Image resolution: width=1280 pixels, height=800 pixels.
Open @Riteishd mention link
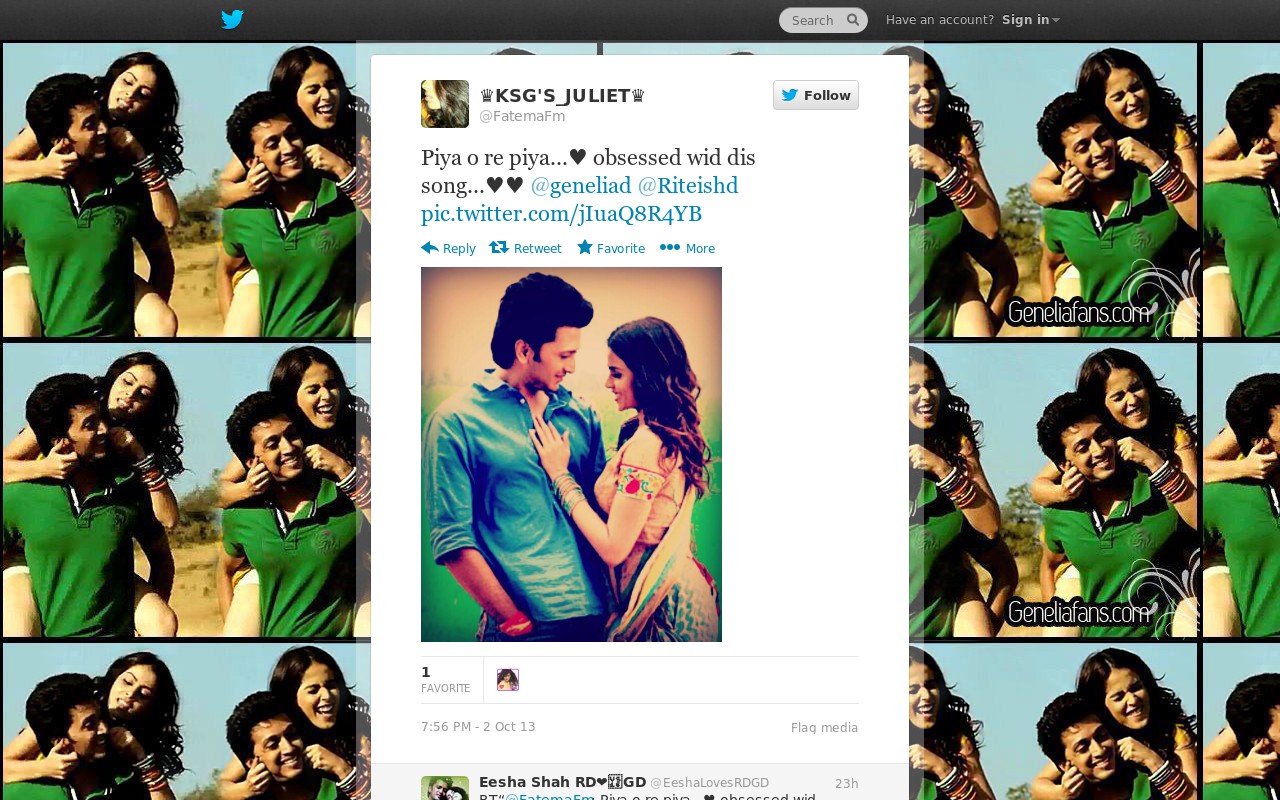coord(688,186)
